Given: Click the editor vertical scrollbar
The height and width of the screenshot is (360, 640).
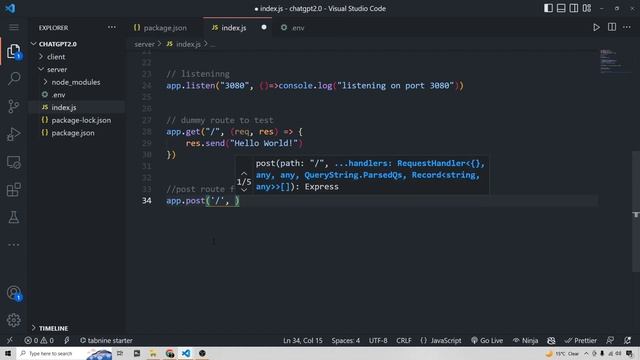Looking at the screenshot, I should point(636,211).
